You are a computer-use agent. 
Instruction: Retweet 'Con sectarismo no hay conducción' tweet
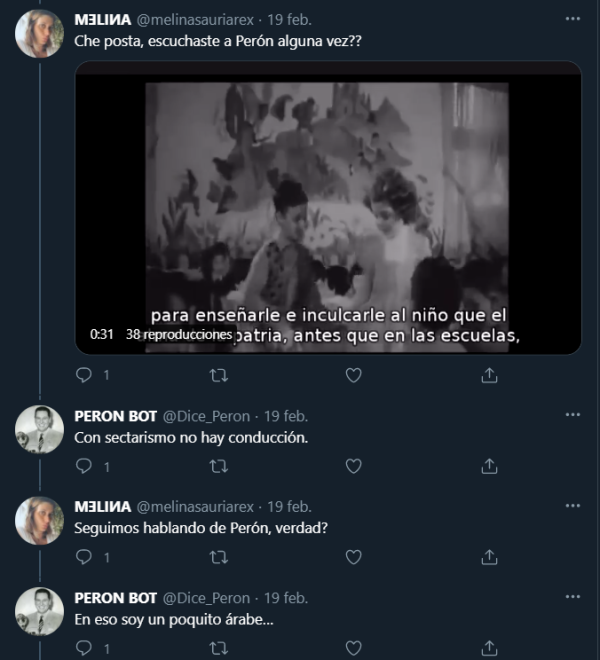click(x=219, y=466)
